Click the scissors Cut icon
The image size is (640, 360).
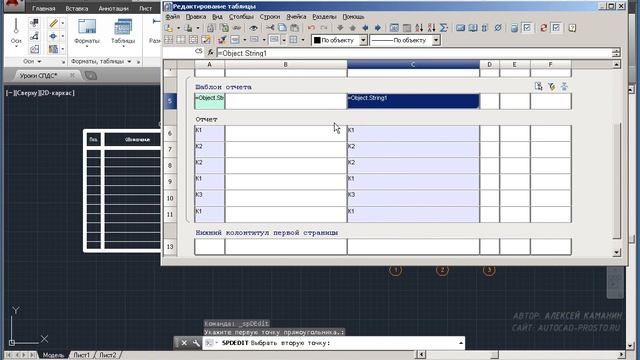click(x=270, y=28)
